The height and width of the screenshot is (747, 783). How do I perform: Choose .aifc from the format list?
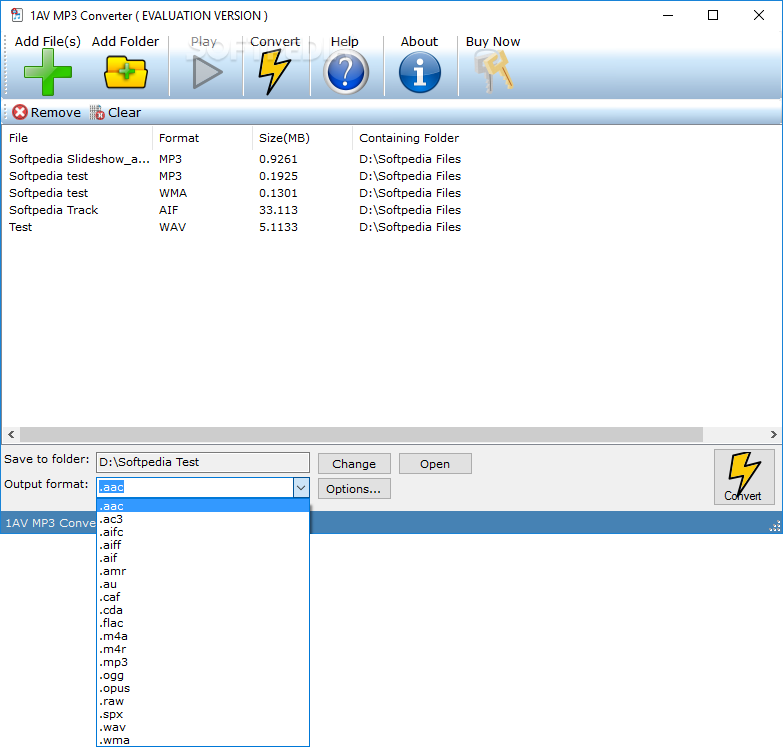click(x=203, y=532)
